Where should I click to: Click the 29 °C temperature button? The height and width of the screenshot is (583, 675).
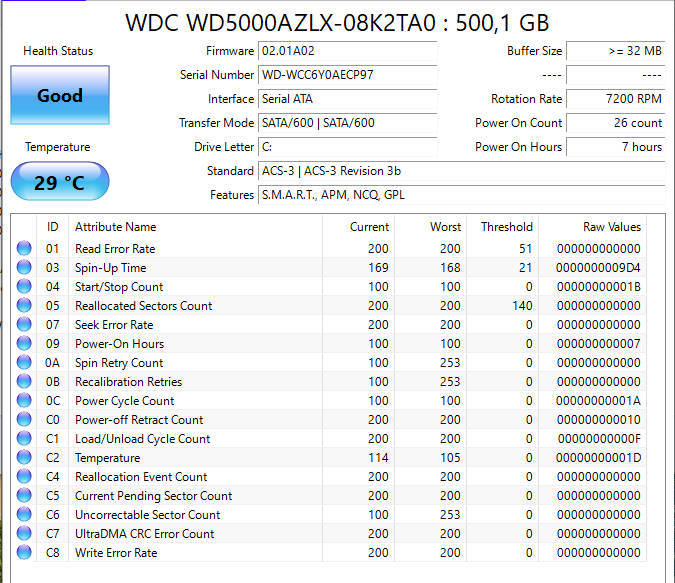click(59, 182)
